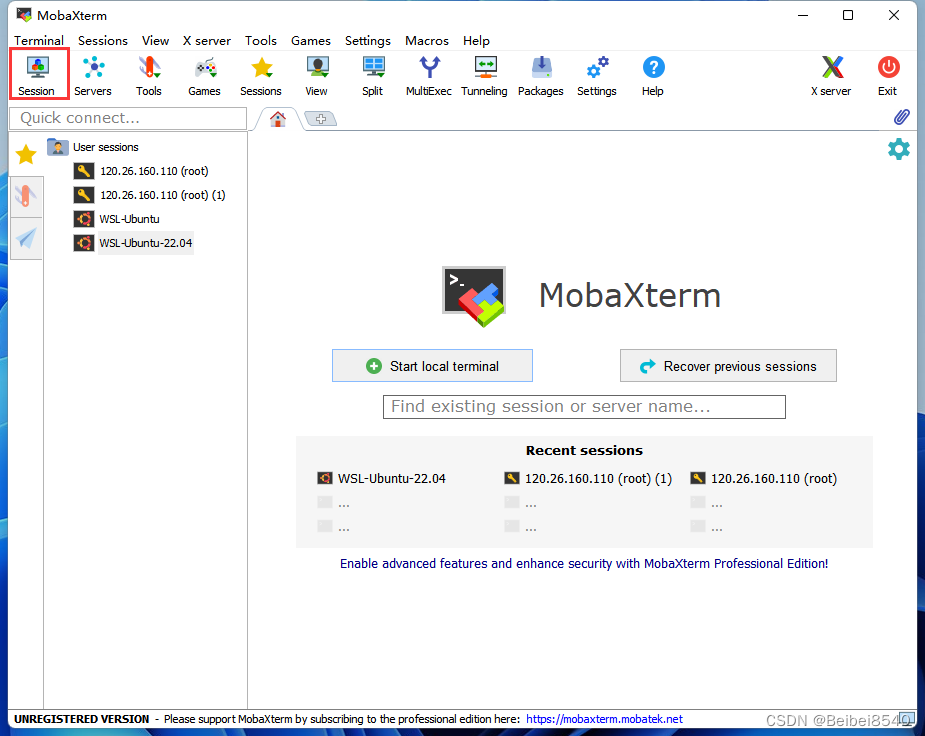Open the sidebar settings gear icon
Screen dimensions: 925x736
coord(899,148)
